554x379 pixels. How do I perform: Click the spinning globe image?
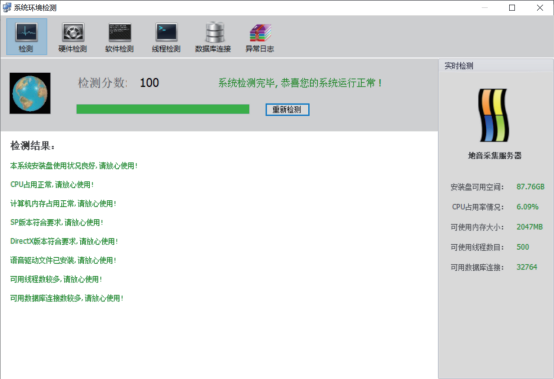tap(30, 93)
